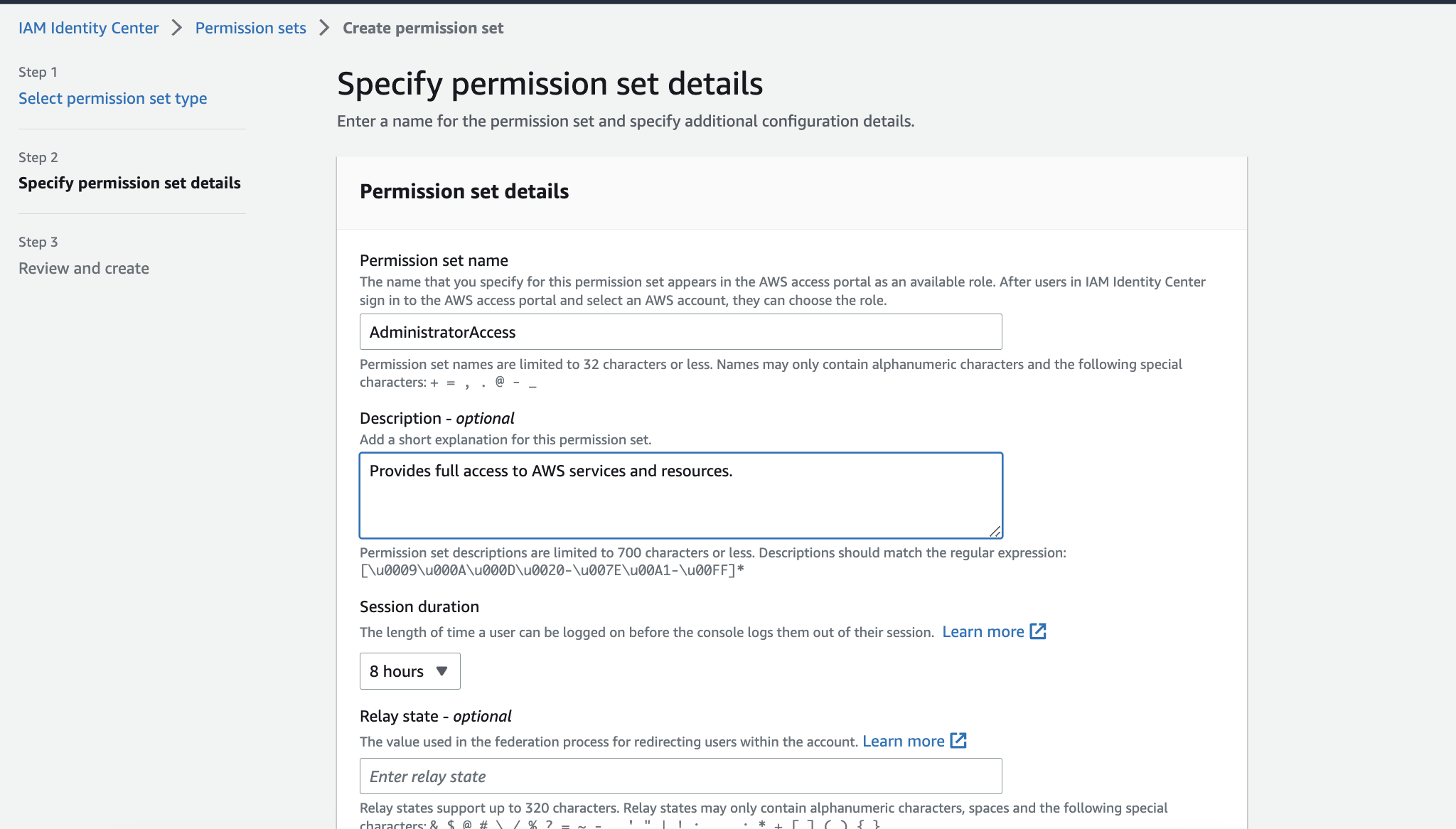Click the Create permission set breadcrumb label
The width and height of the screenshot is (1456, 829).
coord(423,27)
